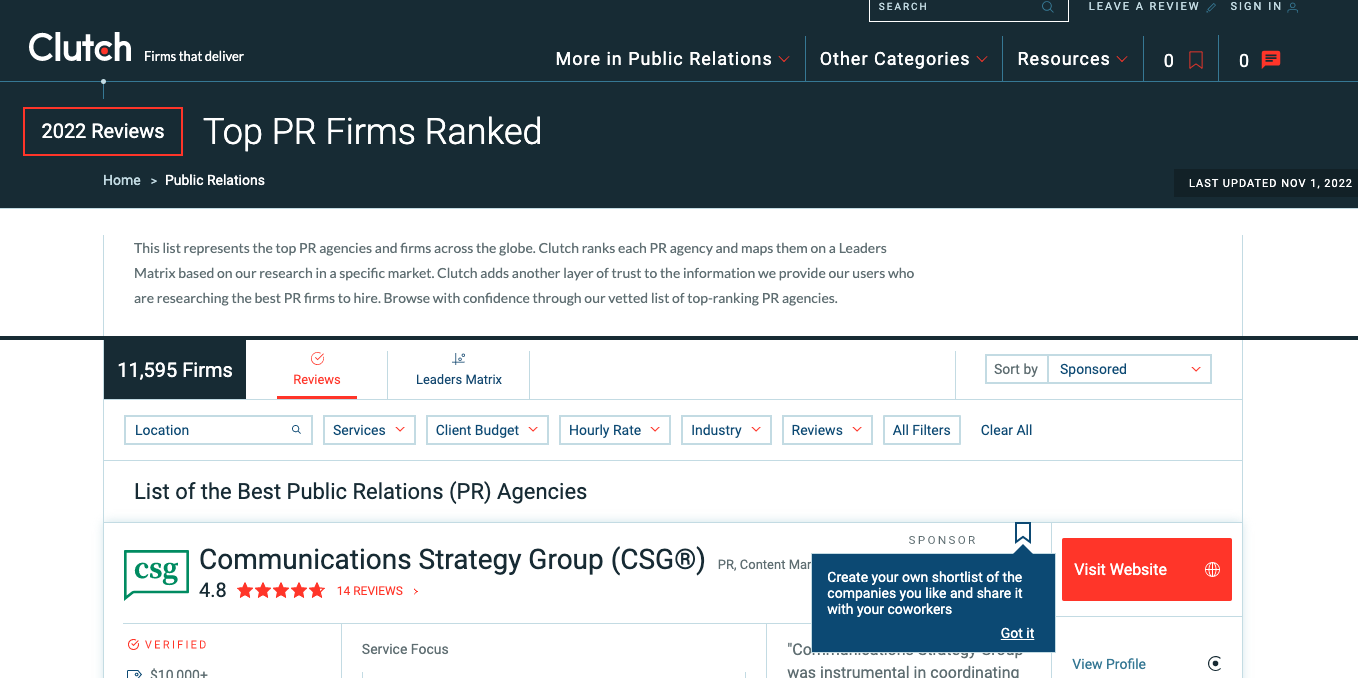This screenshot has width=1358, height=678.
Task: Bookmark Communications Strategy Group listing
Action: coord(1022,532)
